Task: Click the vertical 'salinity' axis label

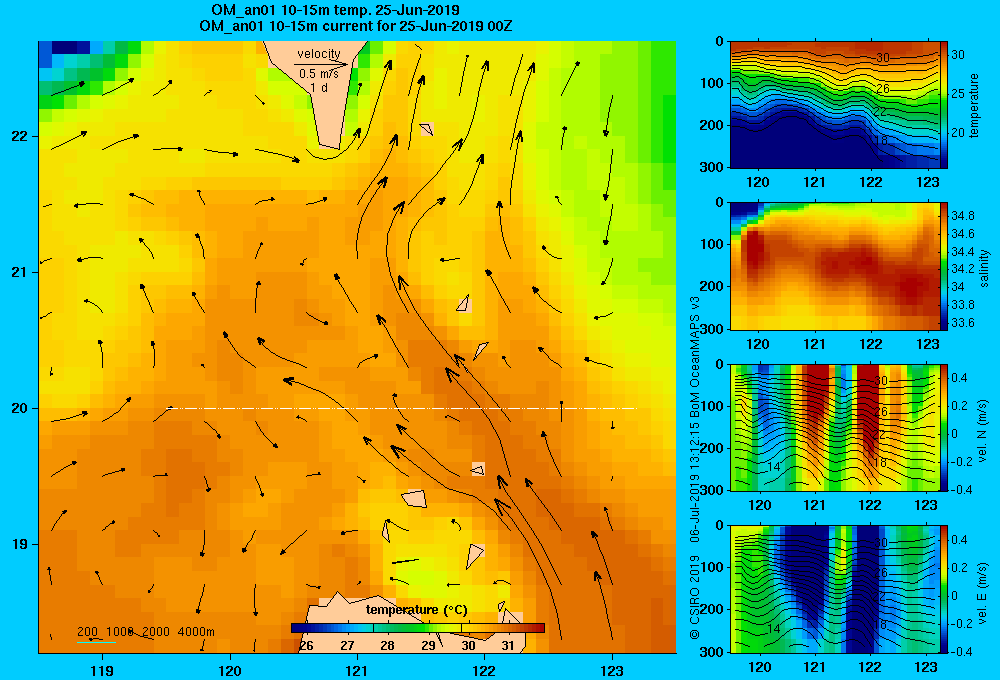Action: 984,268
